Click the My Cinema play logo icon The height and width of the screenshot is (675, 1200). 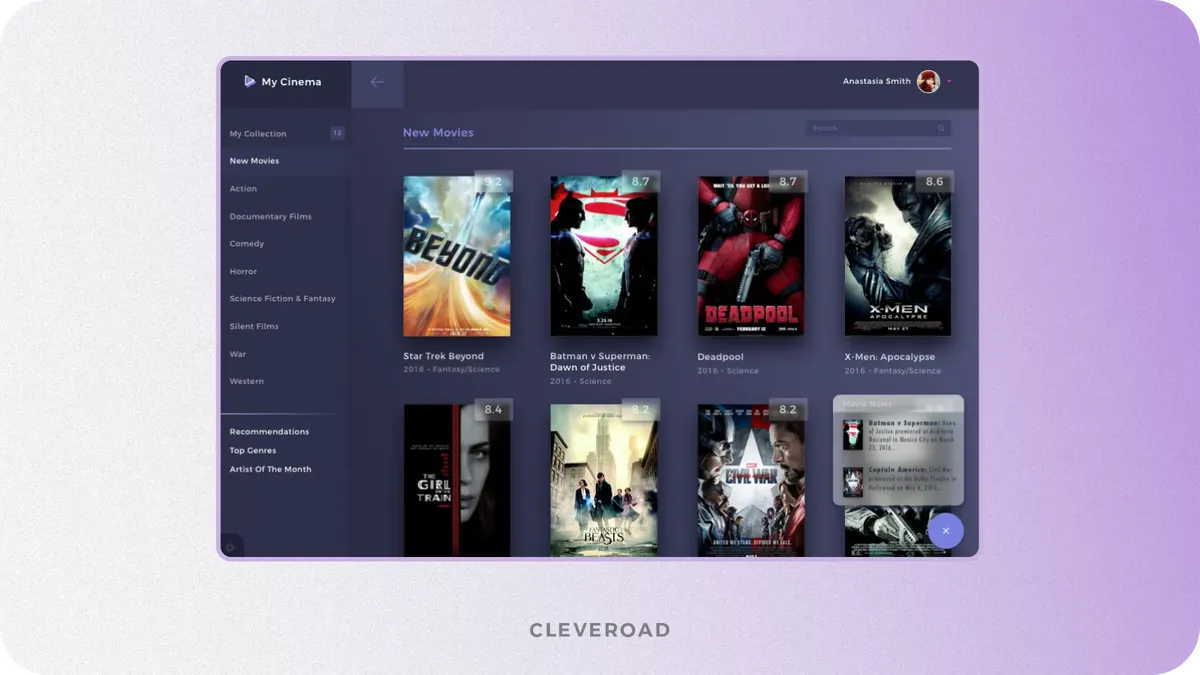pyautogui.click(x=250, y=82)
